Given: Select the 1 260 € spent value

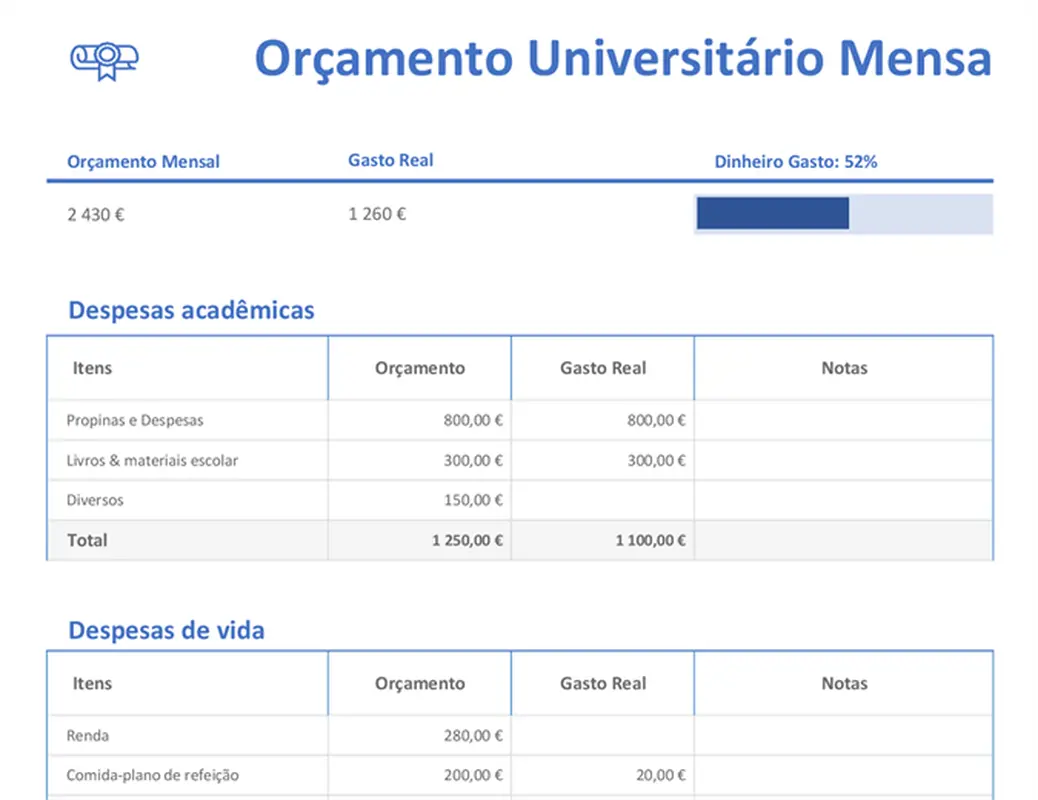Looking at the screenshot, I should pyautogui.click(x=376, y=213).
